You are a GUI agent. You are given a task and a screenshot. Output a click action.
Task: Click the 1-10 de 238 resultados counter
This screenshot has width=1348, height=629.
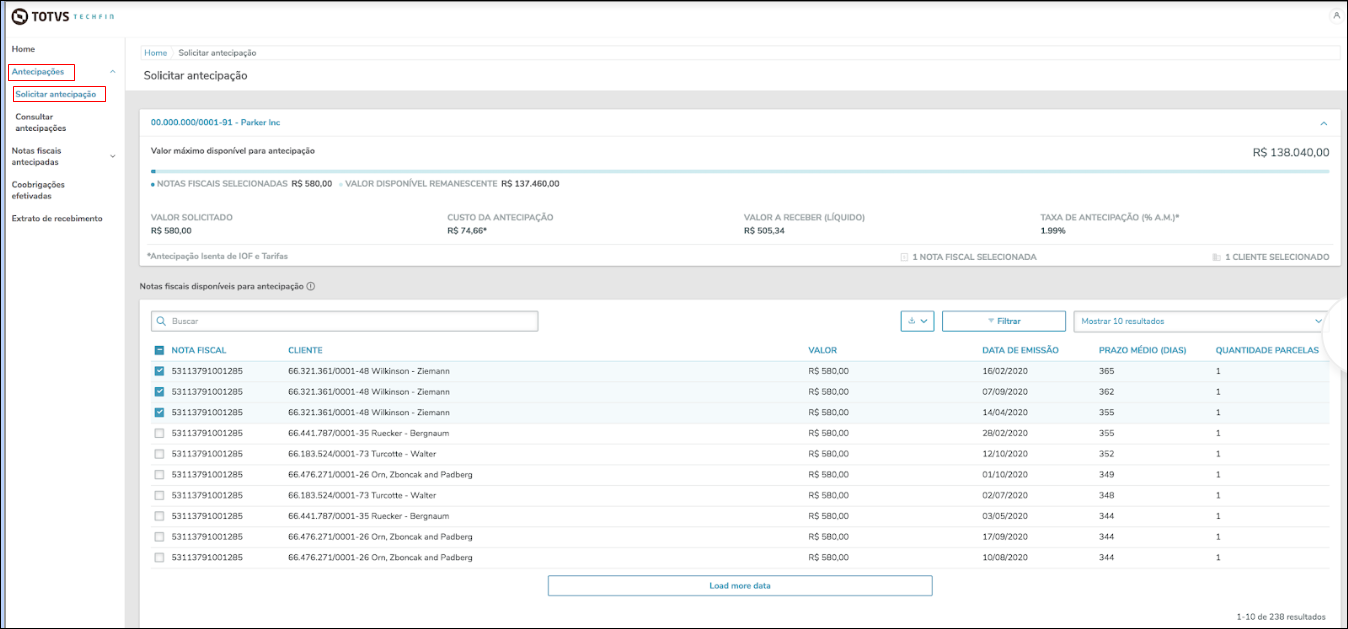click(x=1281, y=617)
